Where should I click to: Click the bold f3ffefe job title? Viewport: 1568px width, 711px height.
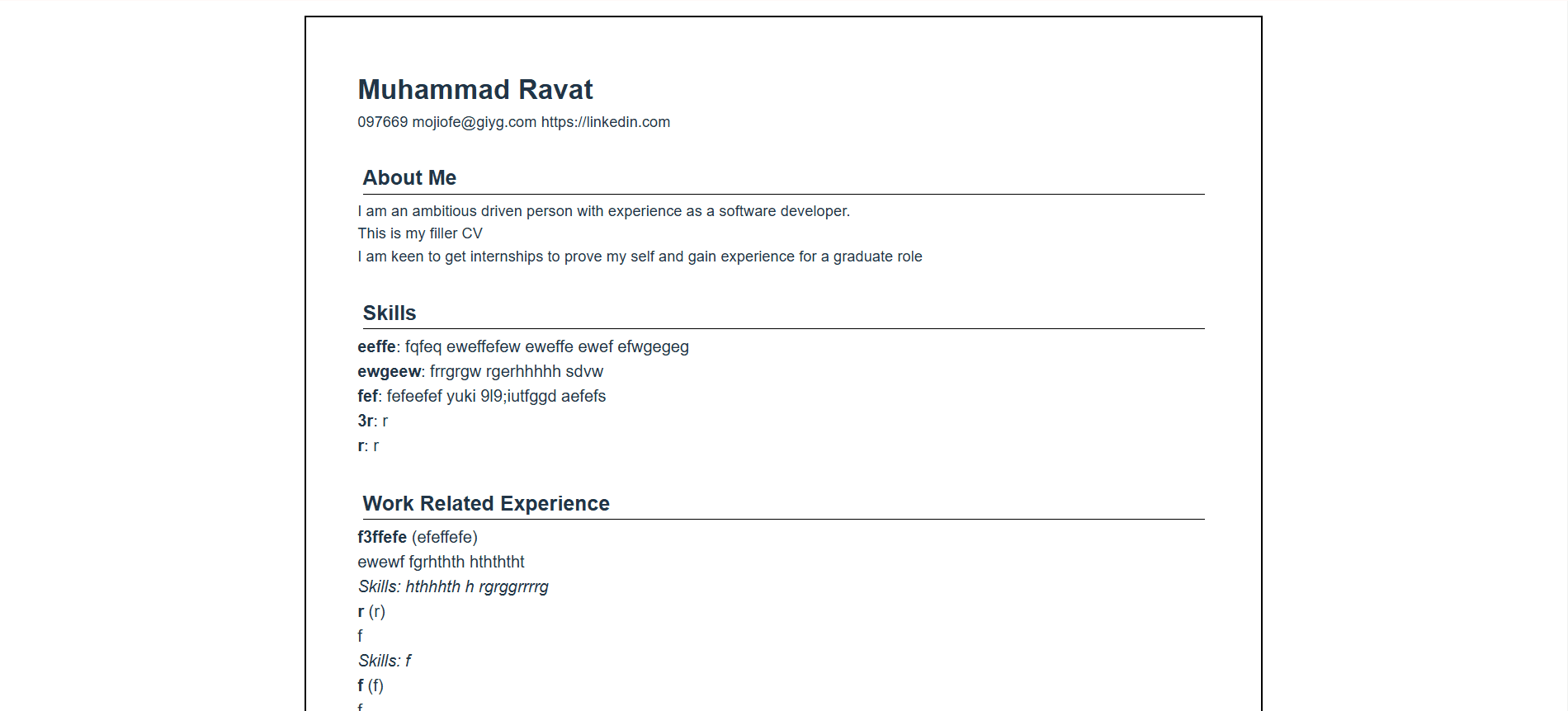pyautogui.click(x=382, y=538)
